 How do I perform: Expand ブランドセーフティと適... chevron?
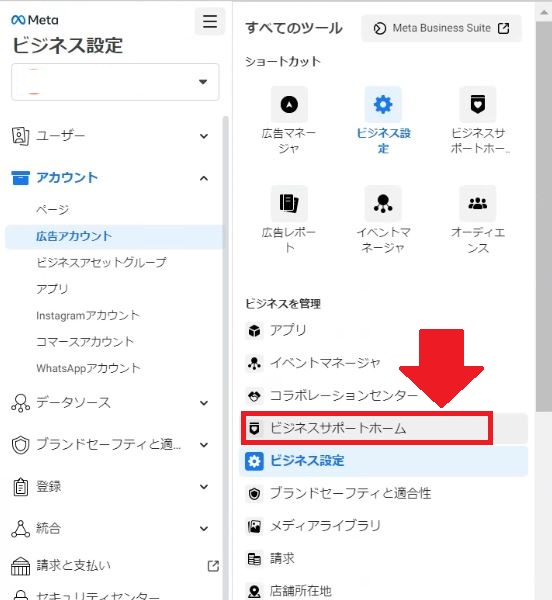(x=204, y=445)
